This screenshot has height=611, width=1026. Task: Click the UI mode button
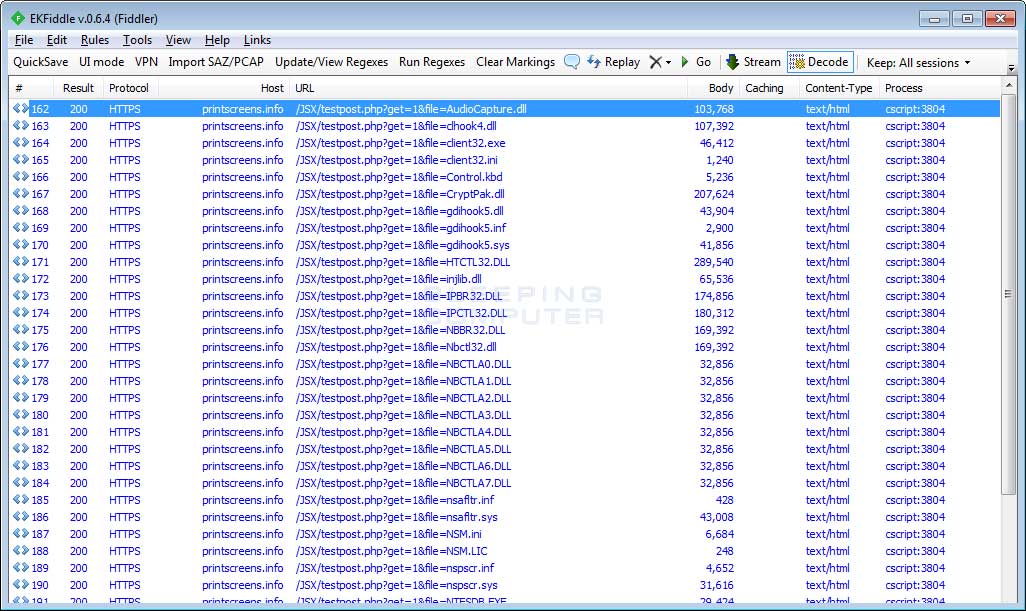101,62
